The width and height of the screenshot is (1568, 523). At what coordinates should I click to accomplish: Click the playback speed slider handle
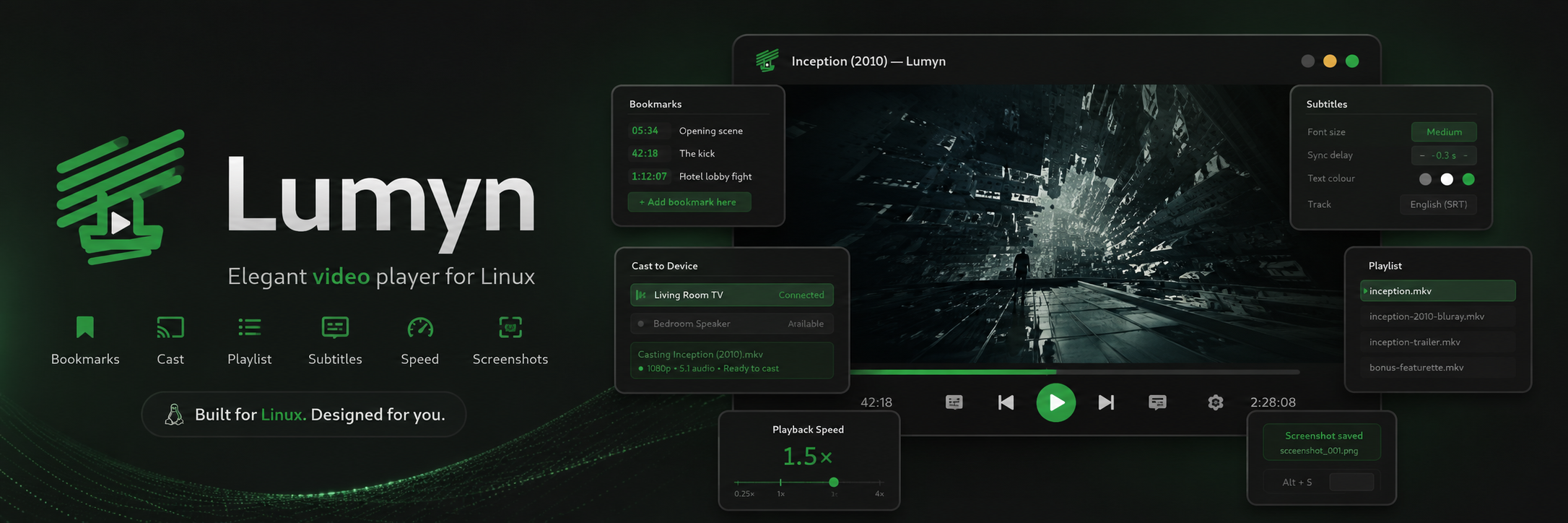click(x=834, y=482)
